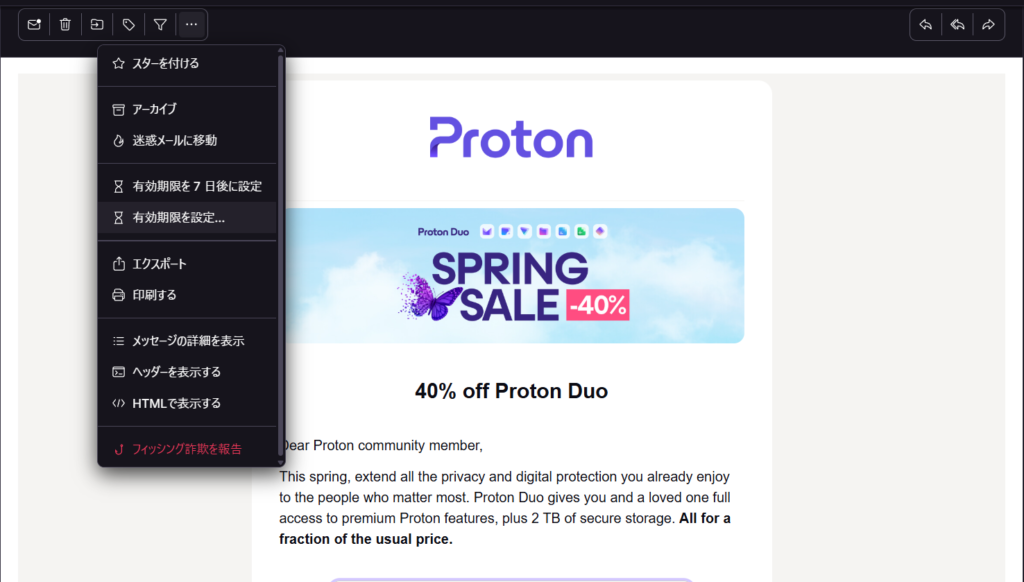Open the filter funnel dropdown
The image size is (1024, 582).
160,24
